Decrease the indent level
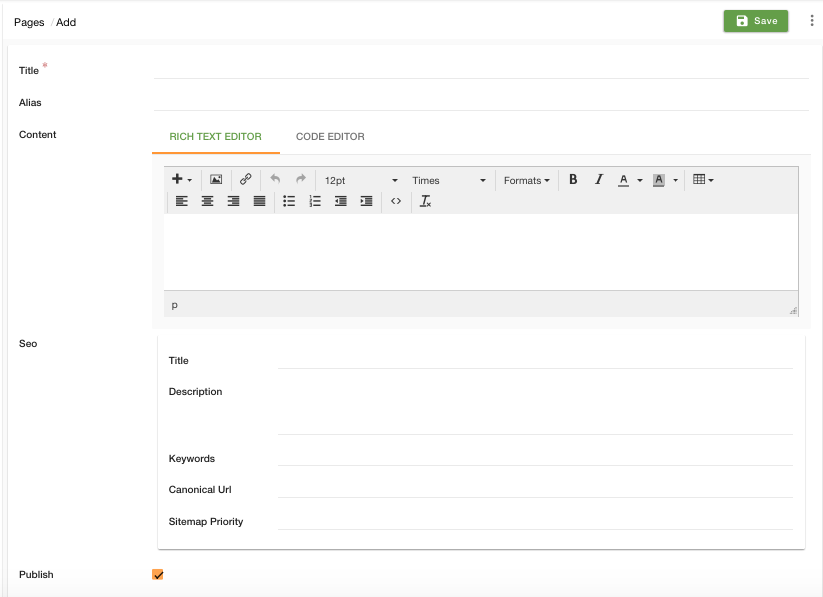This screenshot has height=597, width=823. coord(341,201)
